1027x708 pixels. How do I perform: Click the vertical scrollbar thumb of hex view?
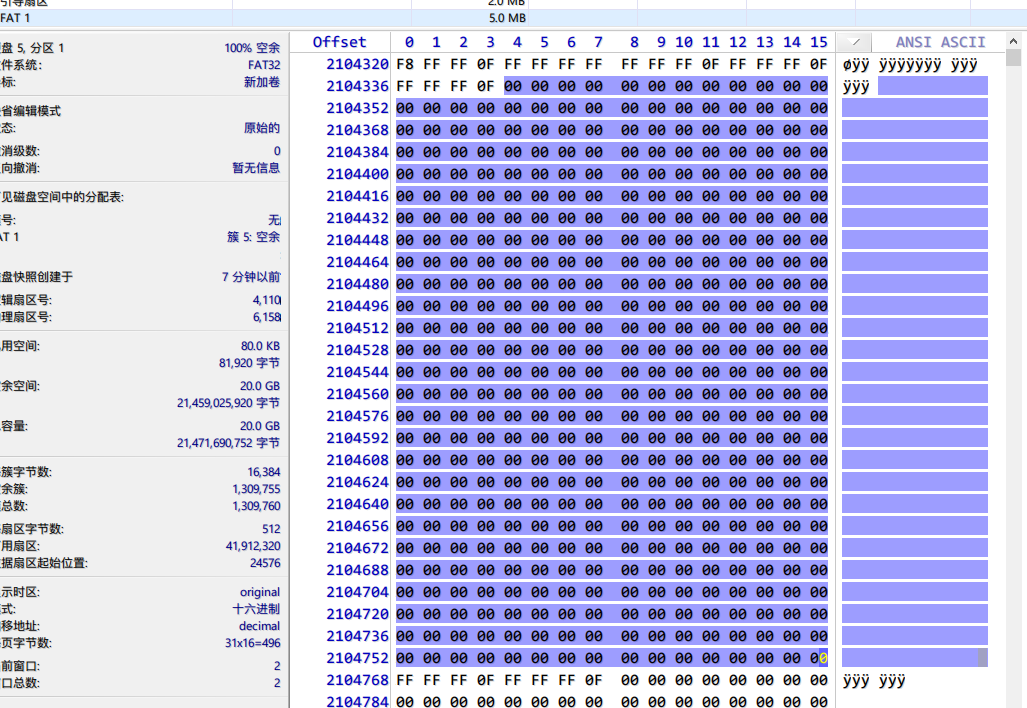point(1013,58)
